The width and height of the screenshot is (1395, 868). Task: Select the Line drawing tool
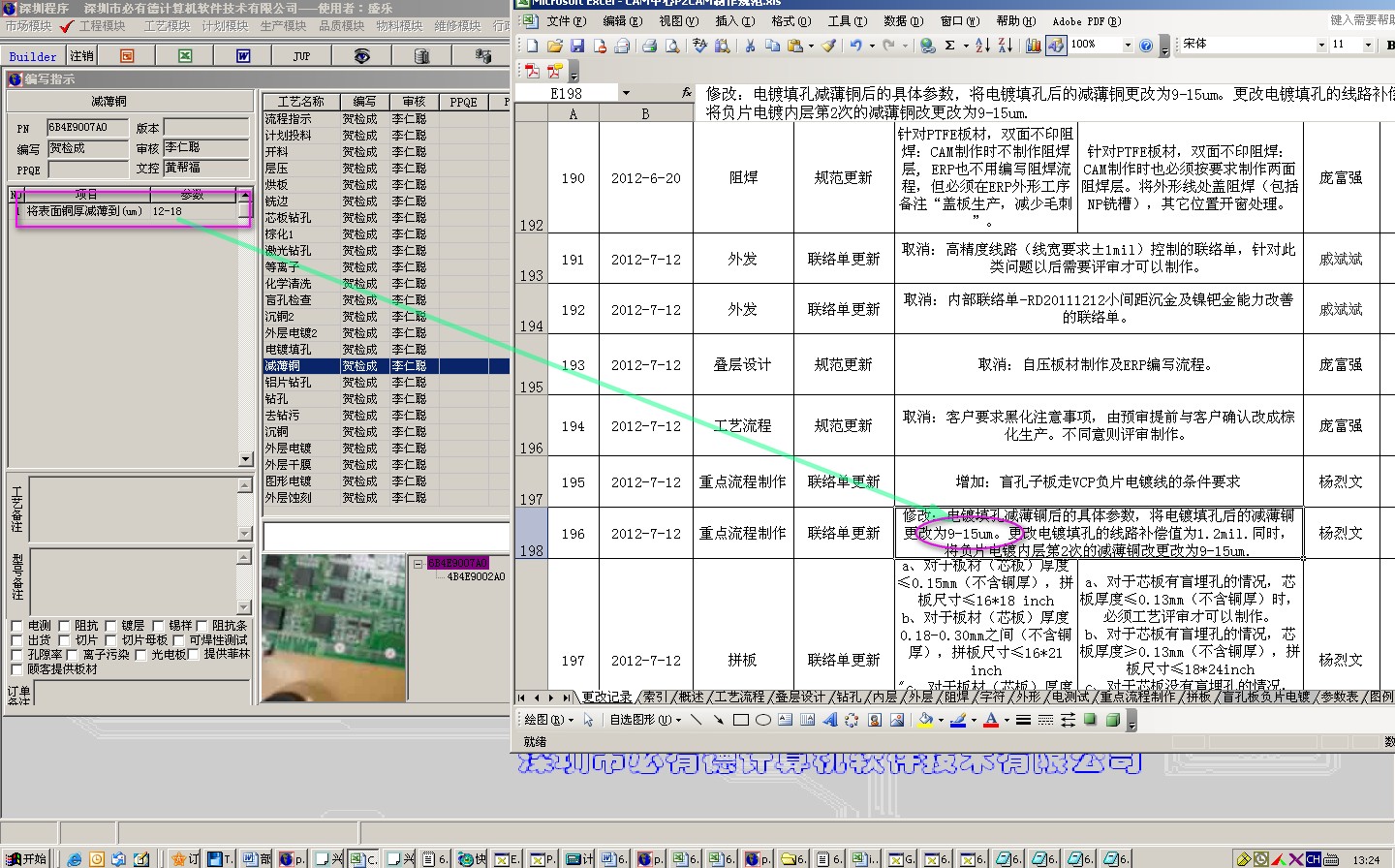(696, 720)
